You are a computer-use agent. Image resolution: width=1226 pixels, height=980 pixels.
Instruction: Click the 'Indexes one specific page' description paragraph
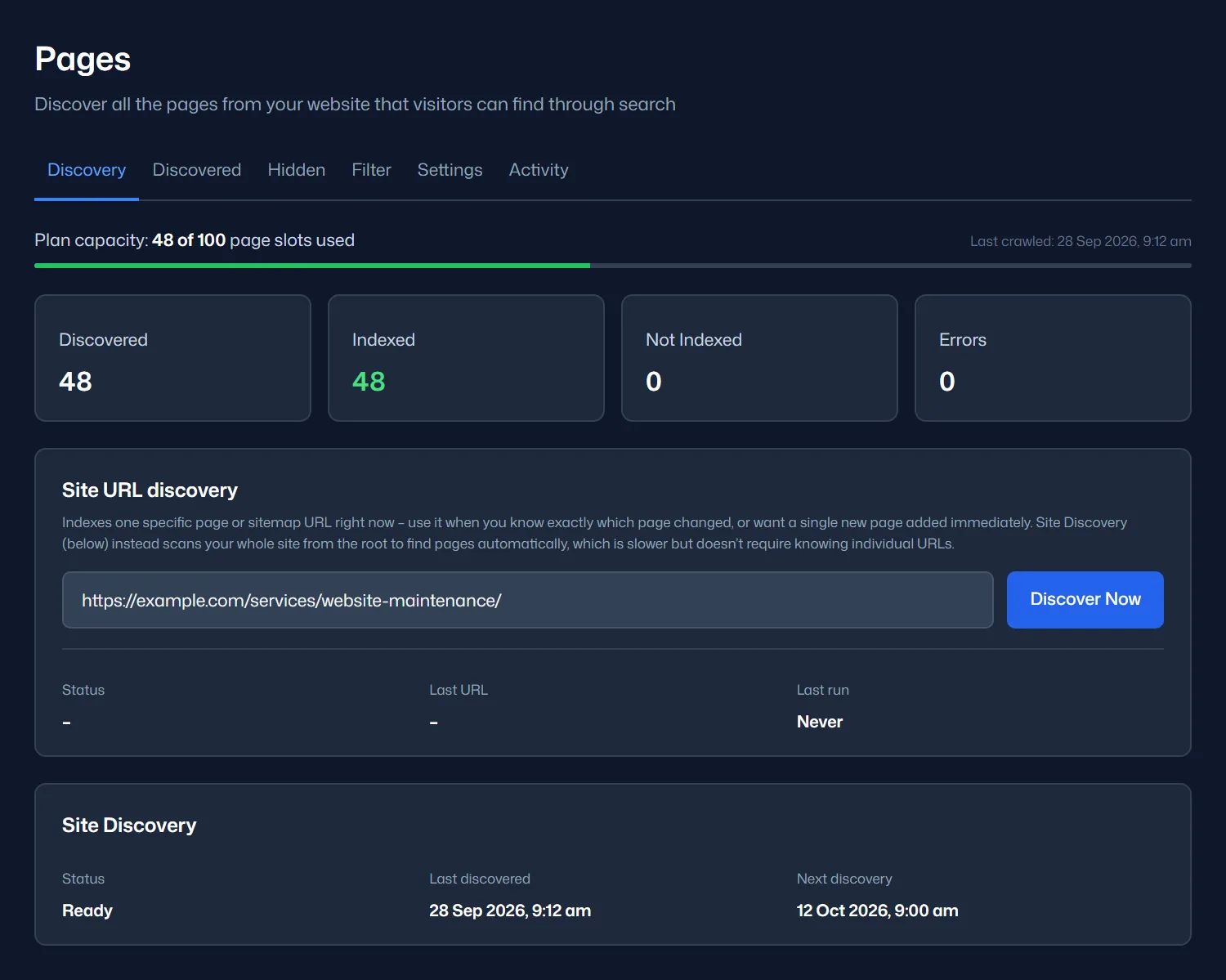[594, 533]
